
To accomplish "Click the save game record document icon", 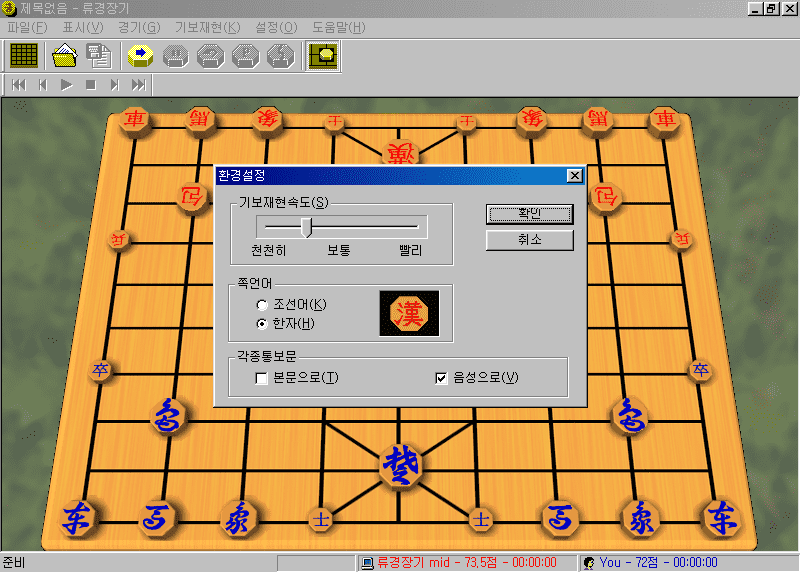I will tap(98, 55).
